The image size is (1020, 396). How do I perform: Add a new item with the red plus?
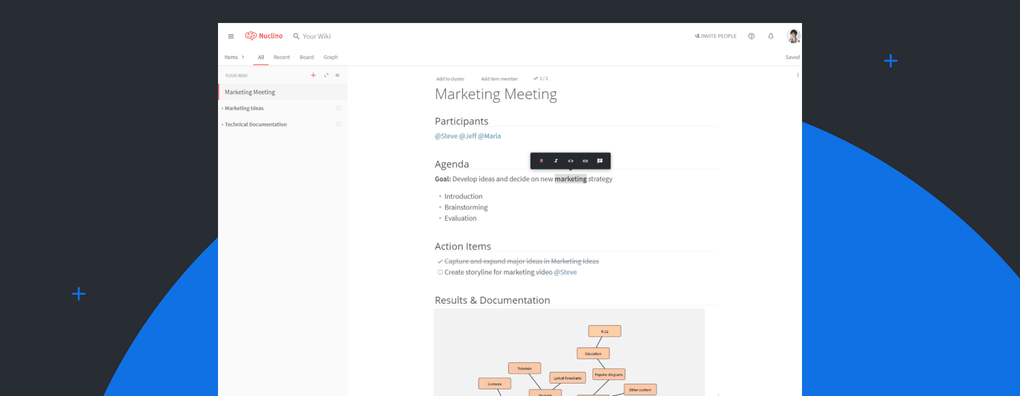313,75
